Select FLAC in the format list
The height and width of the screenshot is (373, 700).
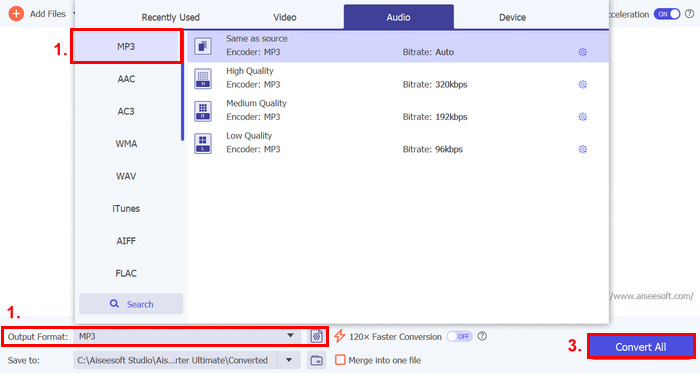(126, 273)
